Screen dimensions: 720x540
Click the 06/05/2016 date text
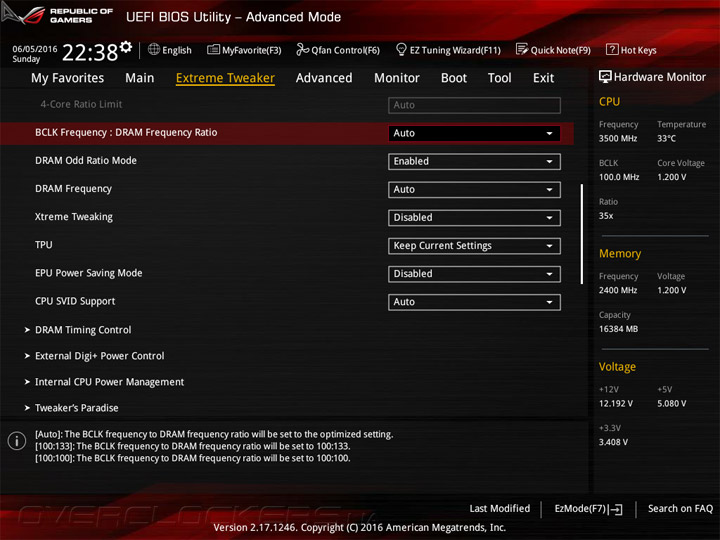coord(34,49)
